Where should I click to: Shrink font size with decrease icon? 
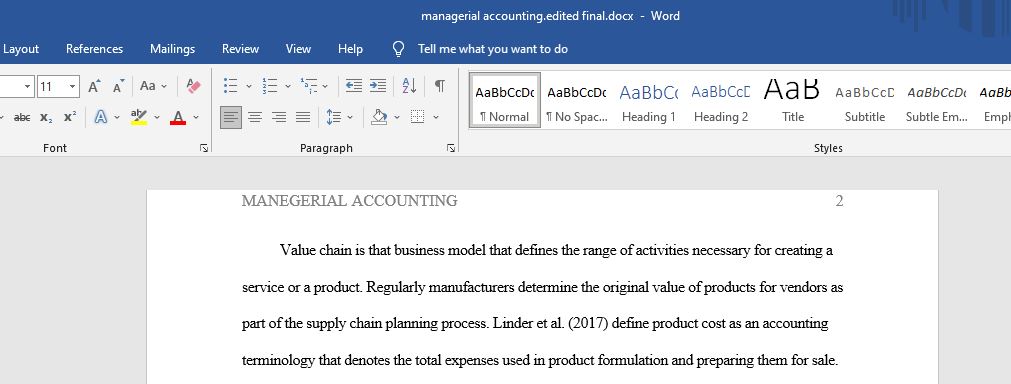click(x=118, y=86)
